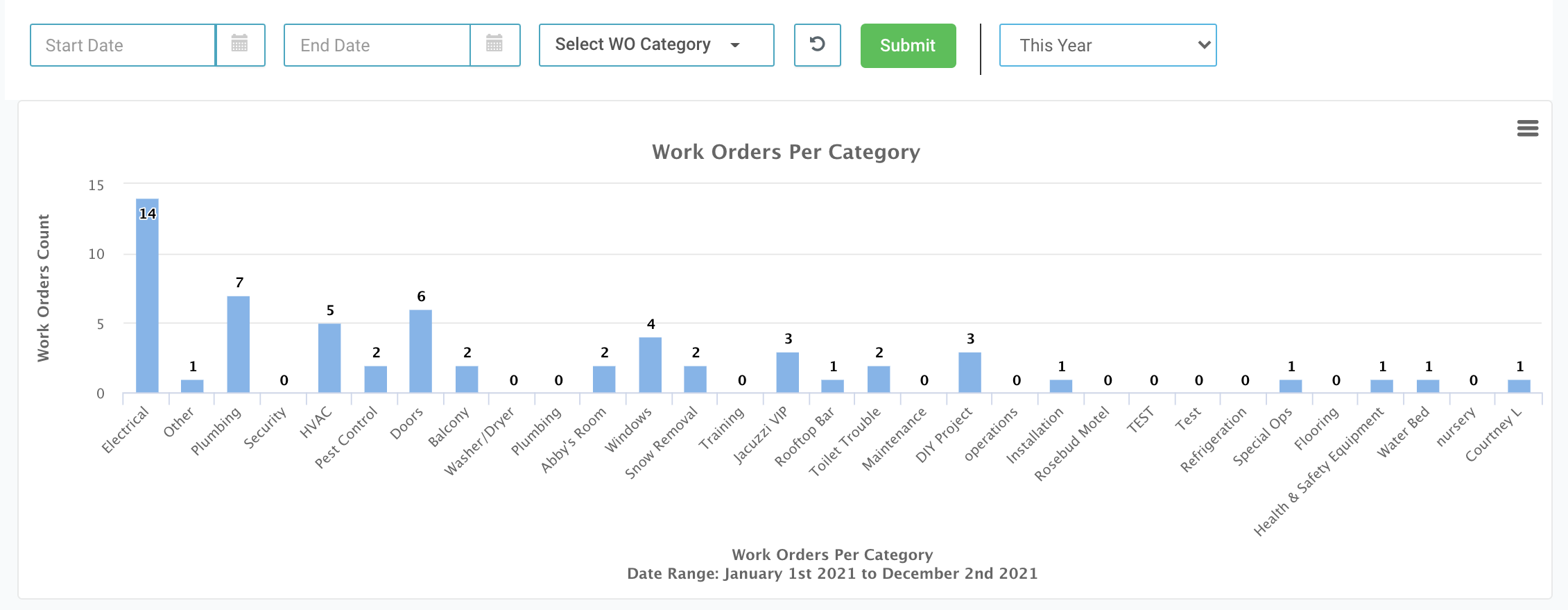The height and width of the screenshot is (610, 1568).
Task: Select the HVAC bar showing 5
Action: (329, 359)
